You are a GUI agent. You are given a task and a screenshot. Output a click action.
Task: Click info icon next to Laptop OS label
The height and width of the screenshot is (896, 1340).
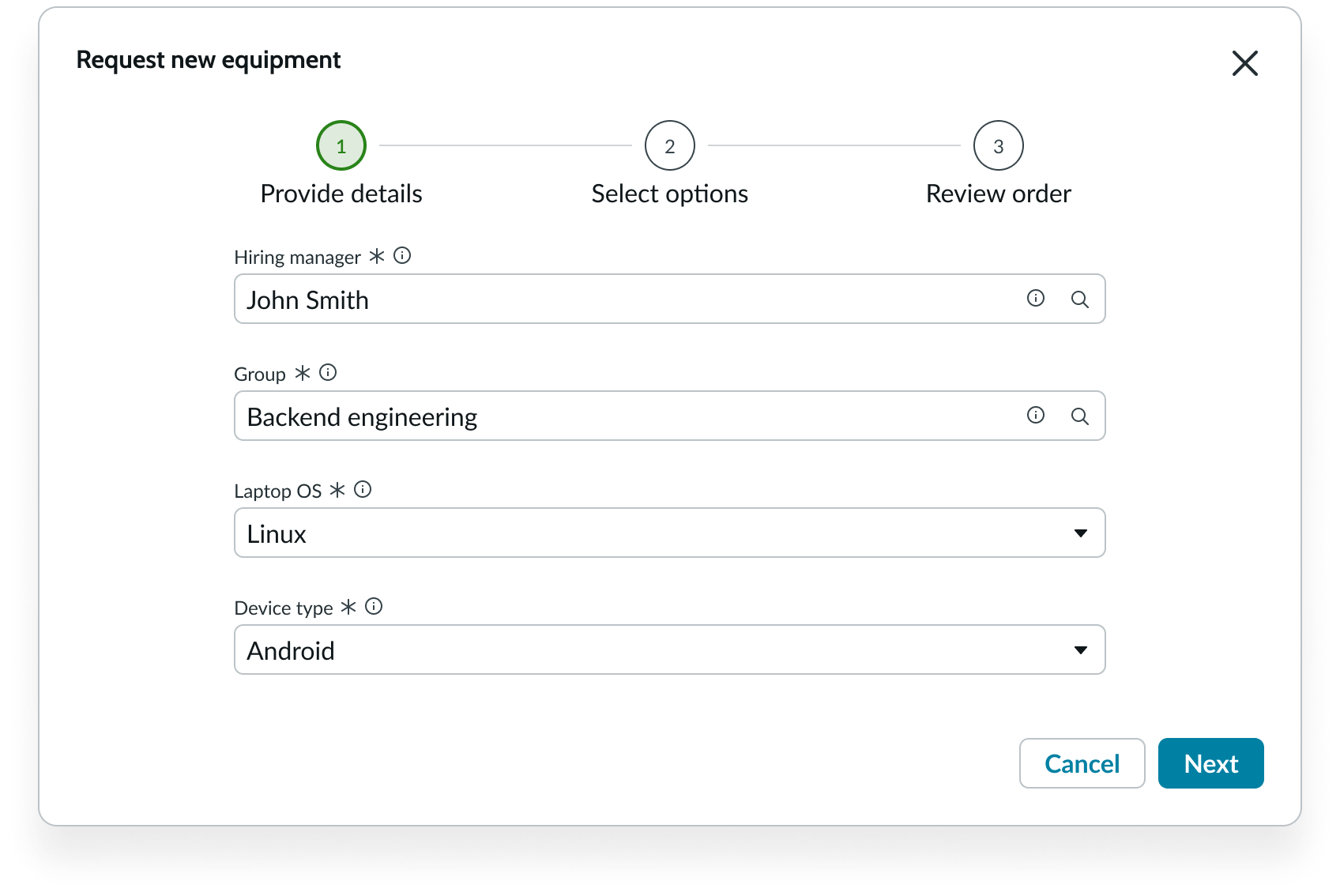coord(363,489)
